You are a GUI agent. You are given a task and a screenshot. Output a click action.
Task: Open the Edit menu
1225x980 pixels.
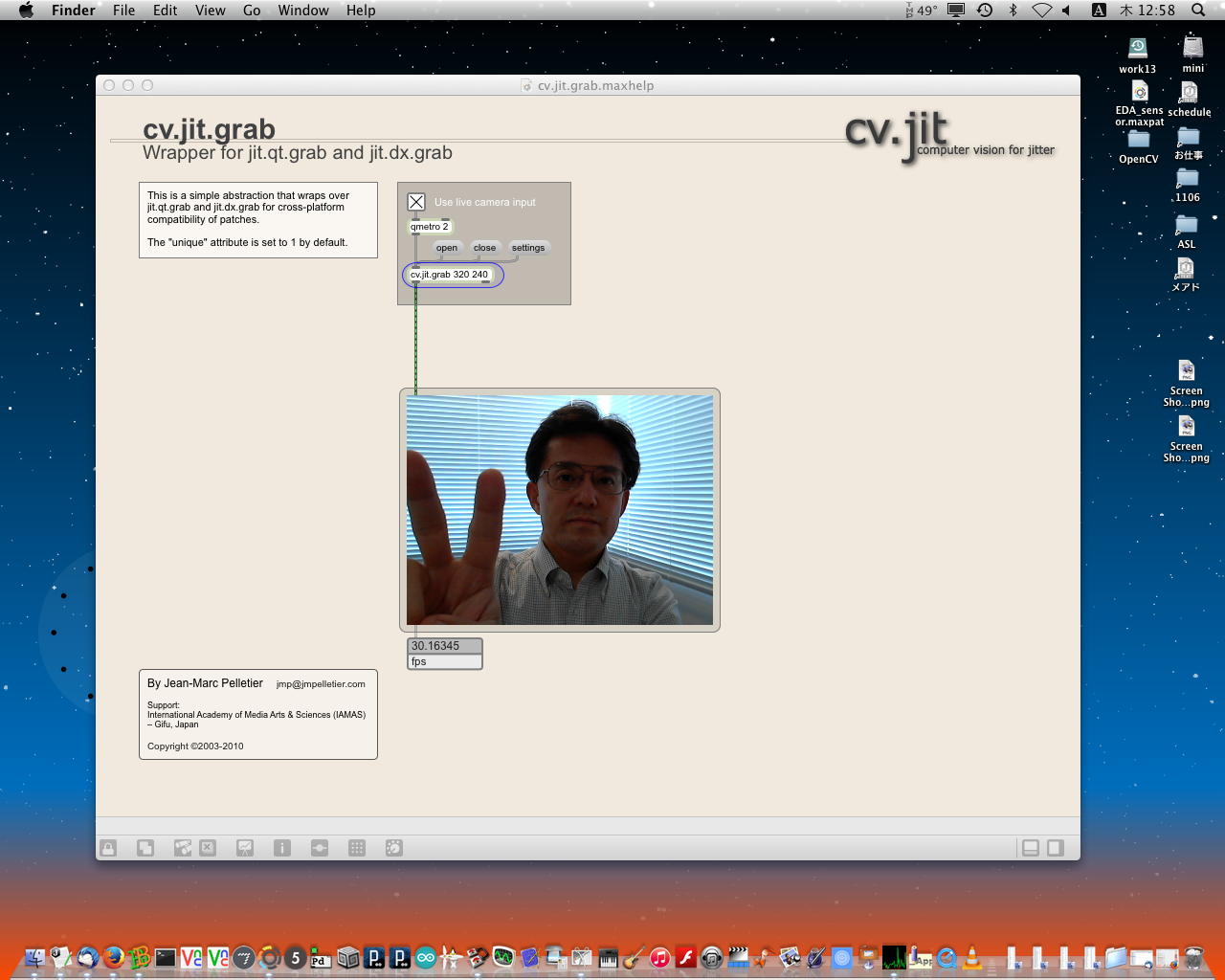[x=166, y=11]
